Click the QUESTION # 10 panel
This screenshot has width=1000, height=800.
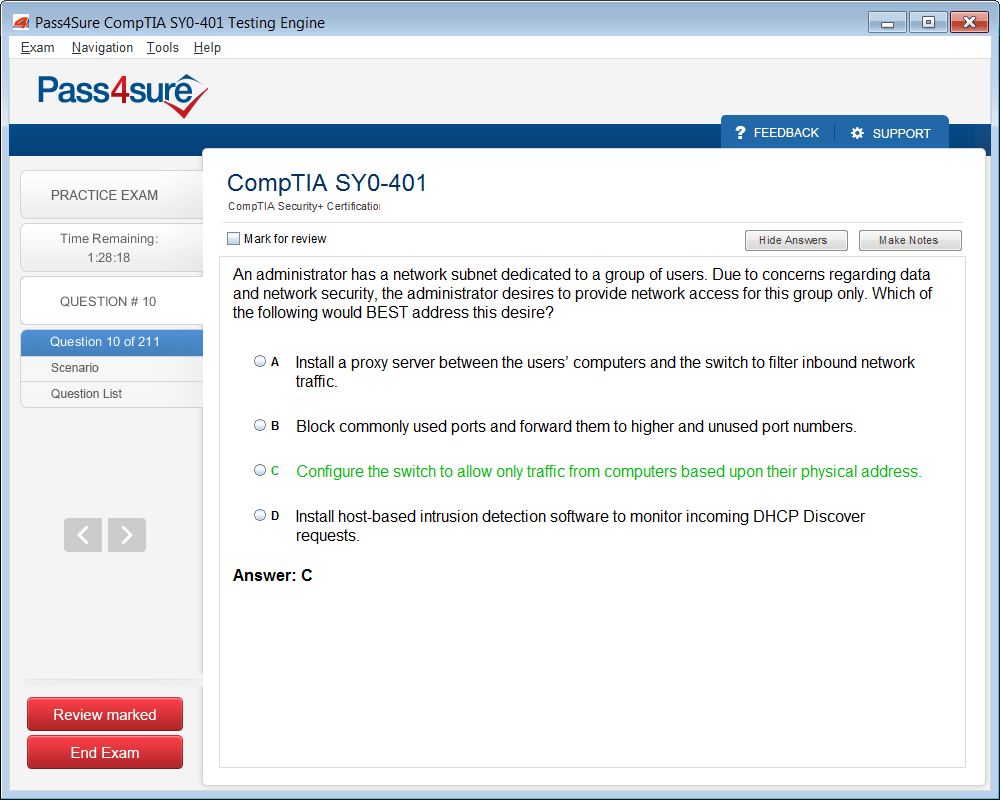tap(112, 301)
